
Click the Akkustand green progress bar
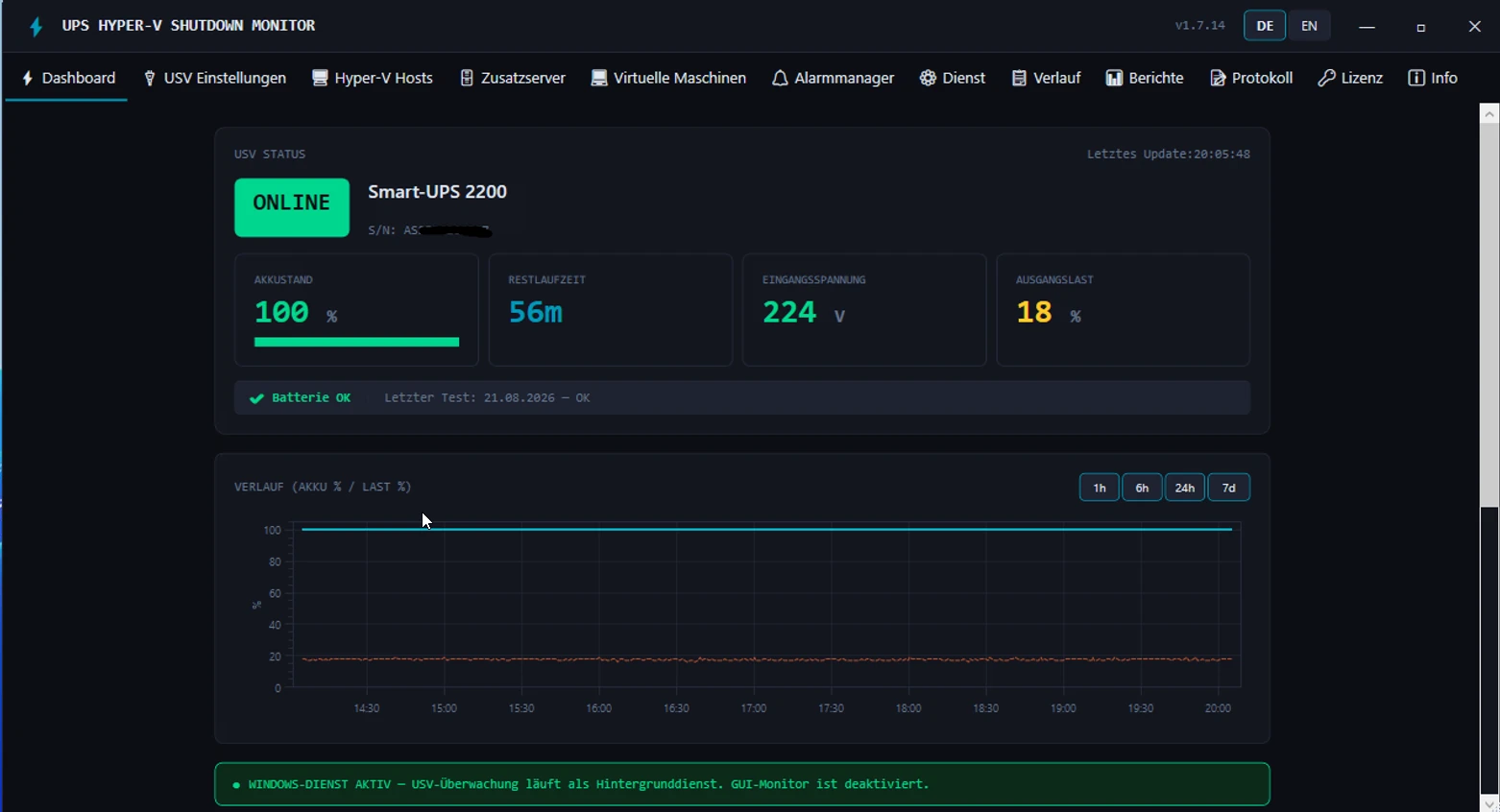tap(356, 342)
